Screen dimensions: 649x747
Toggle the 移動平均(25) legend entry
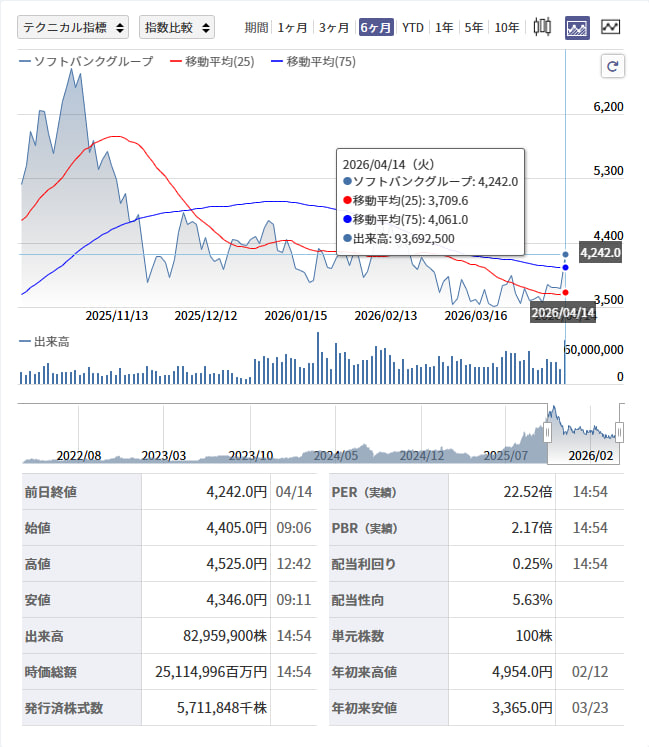tap(213, 61)
